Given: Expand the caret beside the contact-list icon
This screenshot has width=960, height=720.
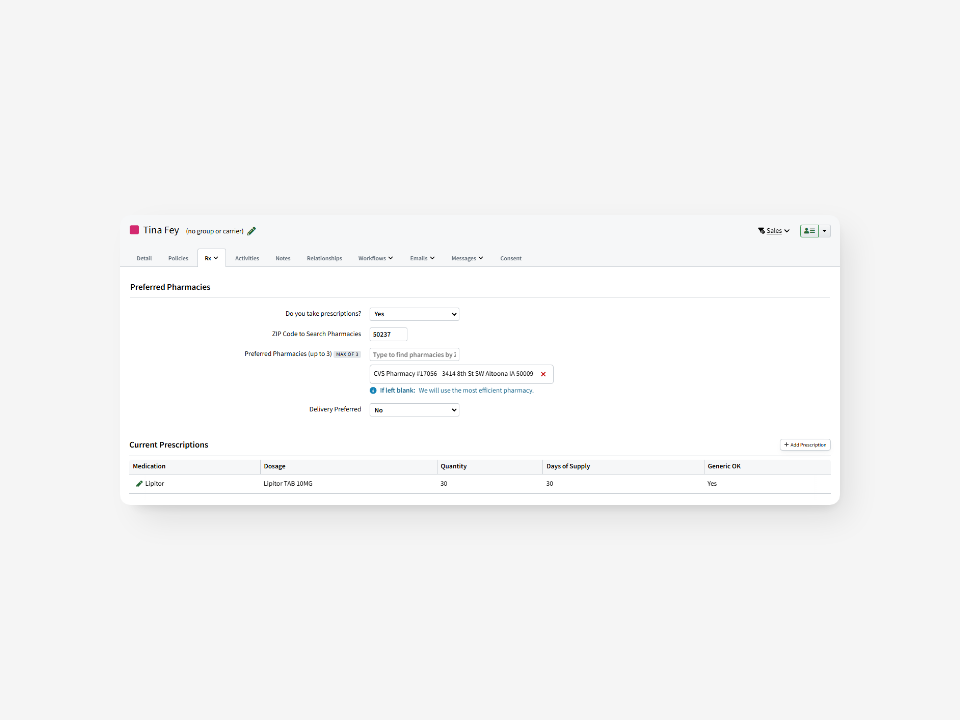Looking at the screenshot, I should 825,230.
